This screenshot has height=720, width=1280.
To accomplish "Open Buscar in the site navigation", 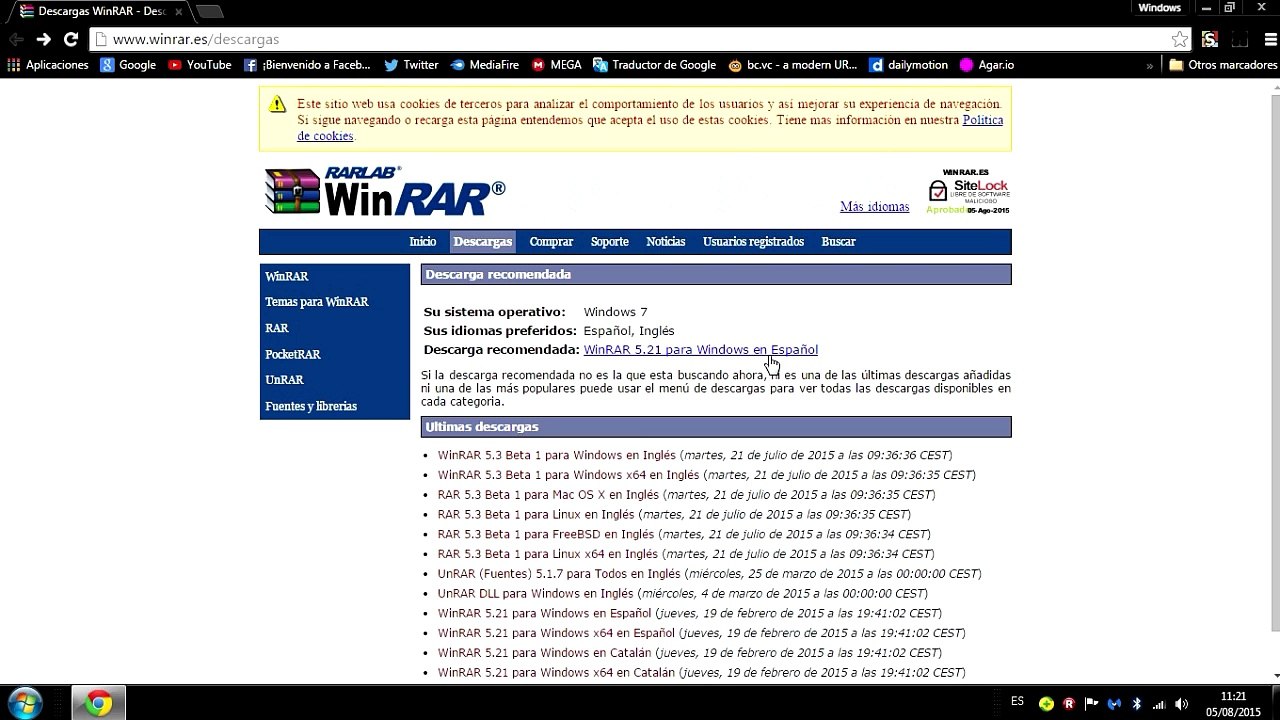I will (x=838, y=242).
